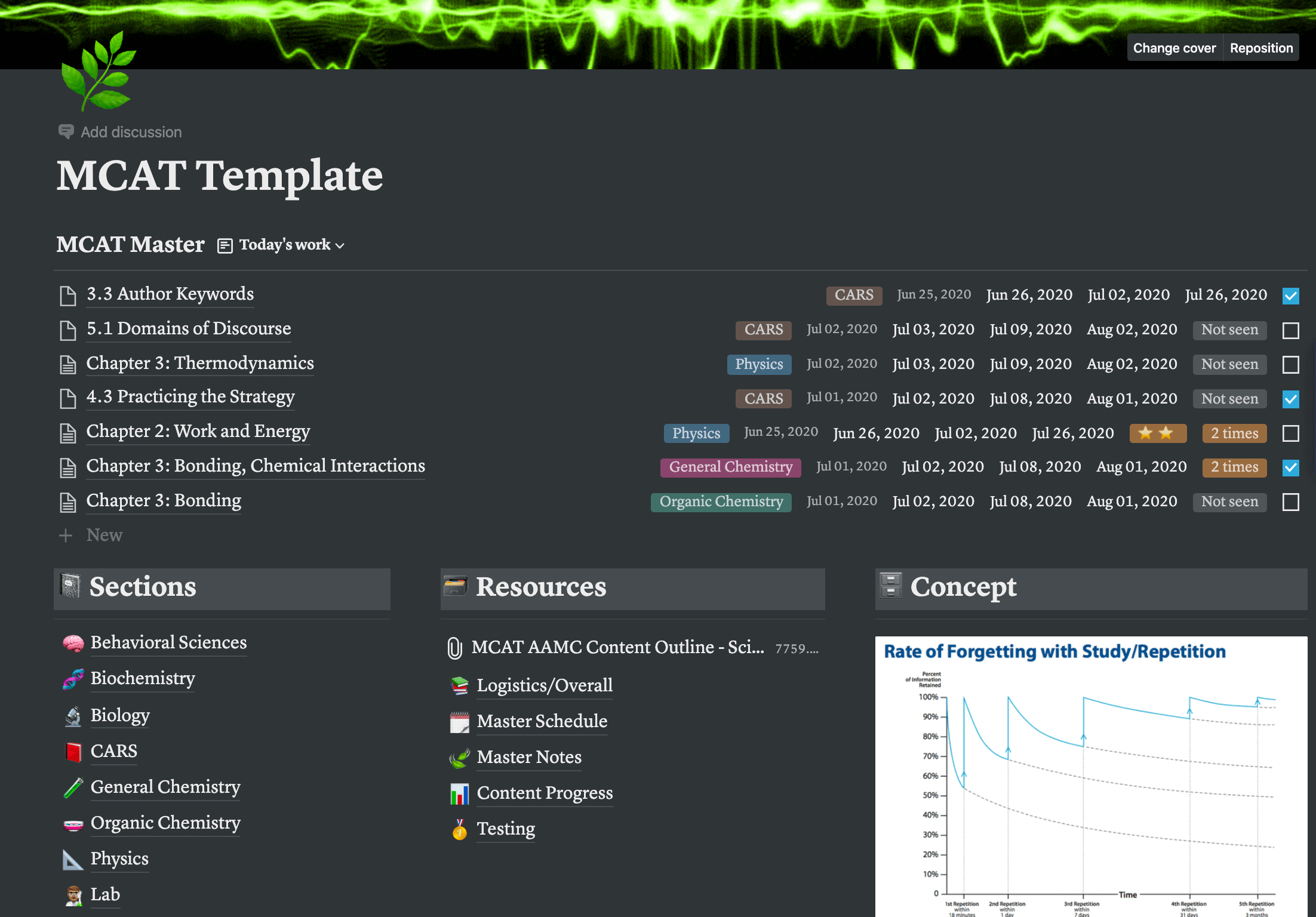Click the Change cover button

coord(1174,48)
